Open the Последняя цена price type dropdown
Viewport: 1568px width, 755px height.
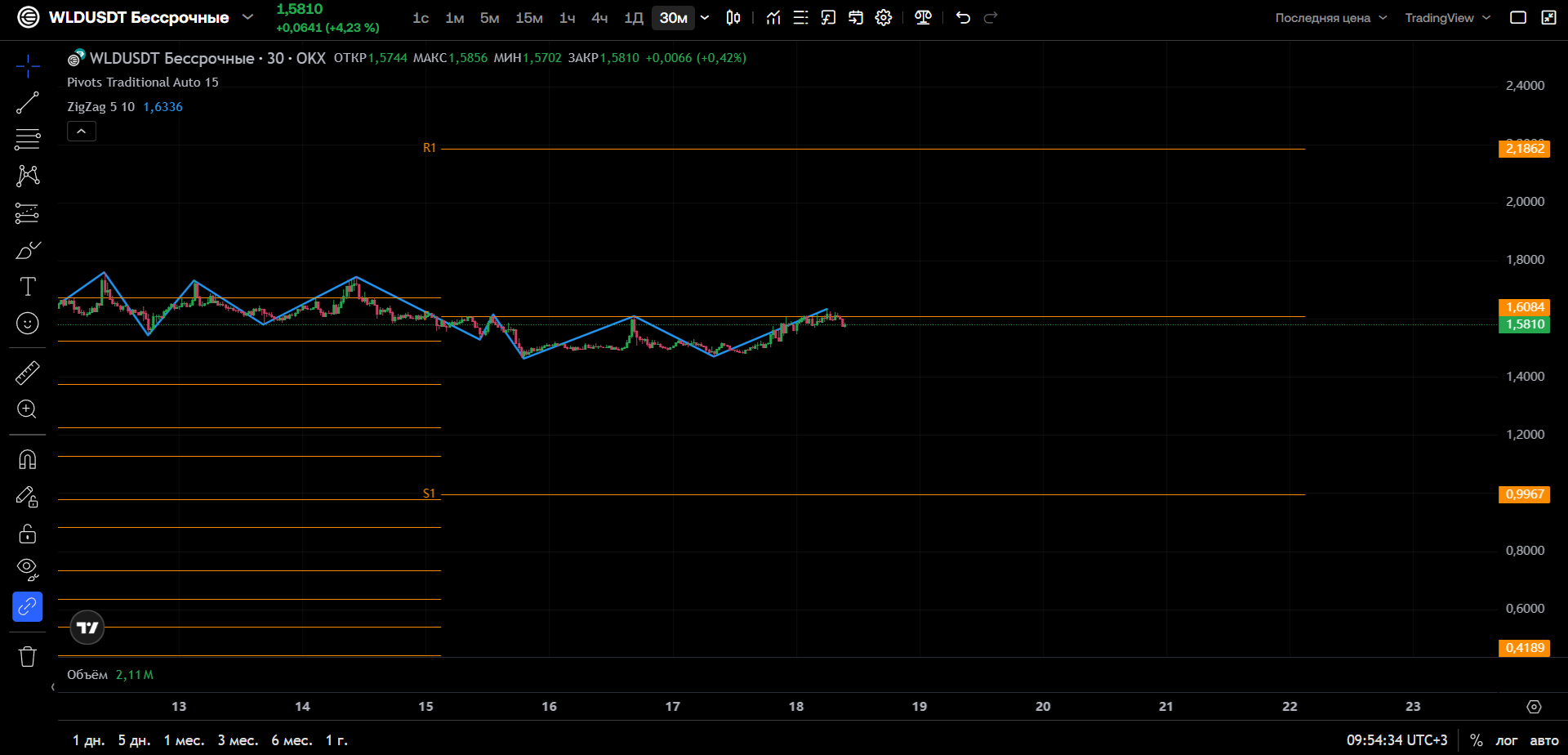click(1330, 18)
